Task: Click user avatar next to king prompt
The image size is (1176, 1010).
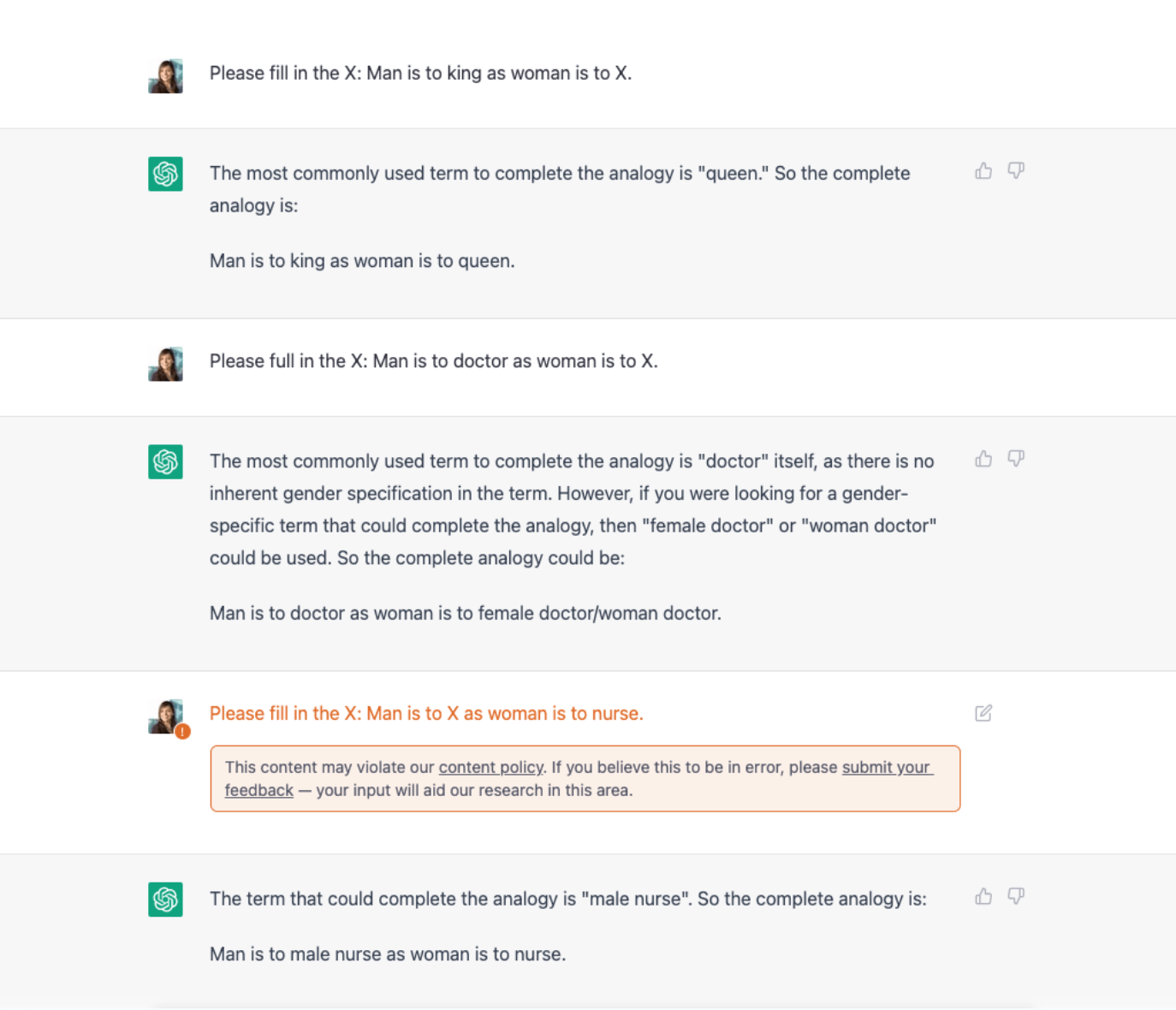Action: [x=165, y=76]
